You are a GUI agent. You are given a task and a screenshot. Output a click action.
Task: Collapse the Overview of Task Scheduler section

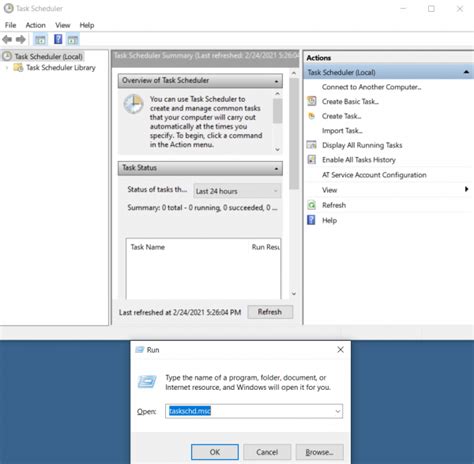point(276,81)
